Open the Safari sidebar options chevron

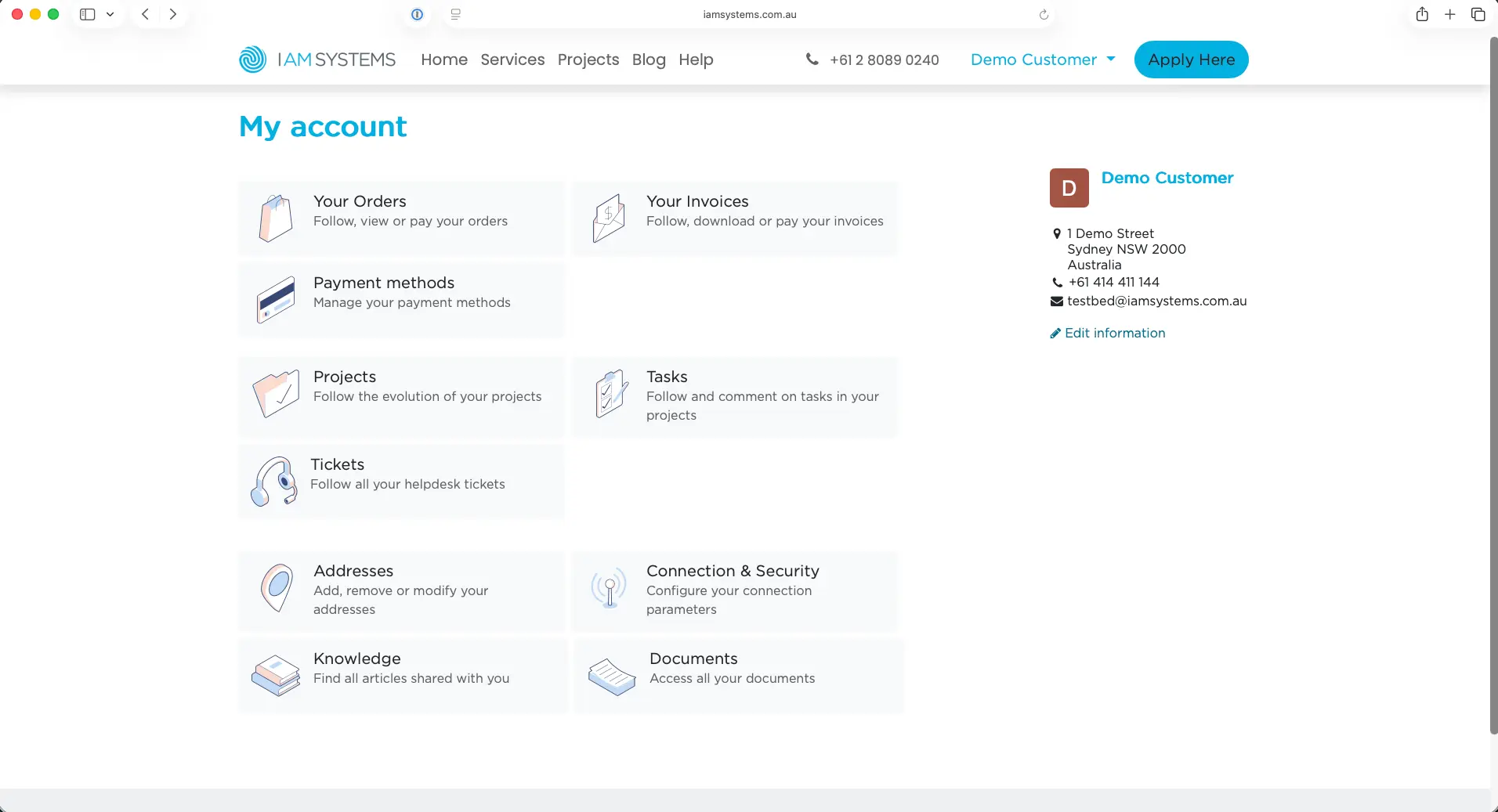(110, 14)
